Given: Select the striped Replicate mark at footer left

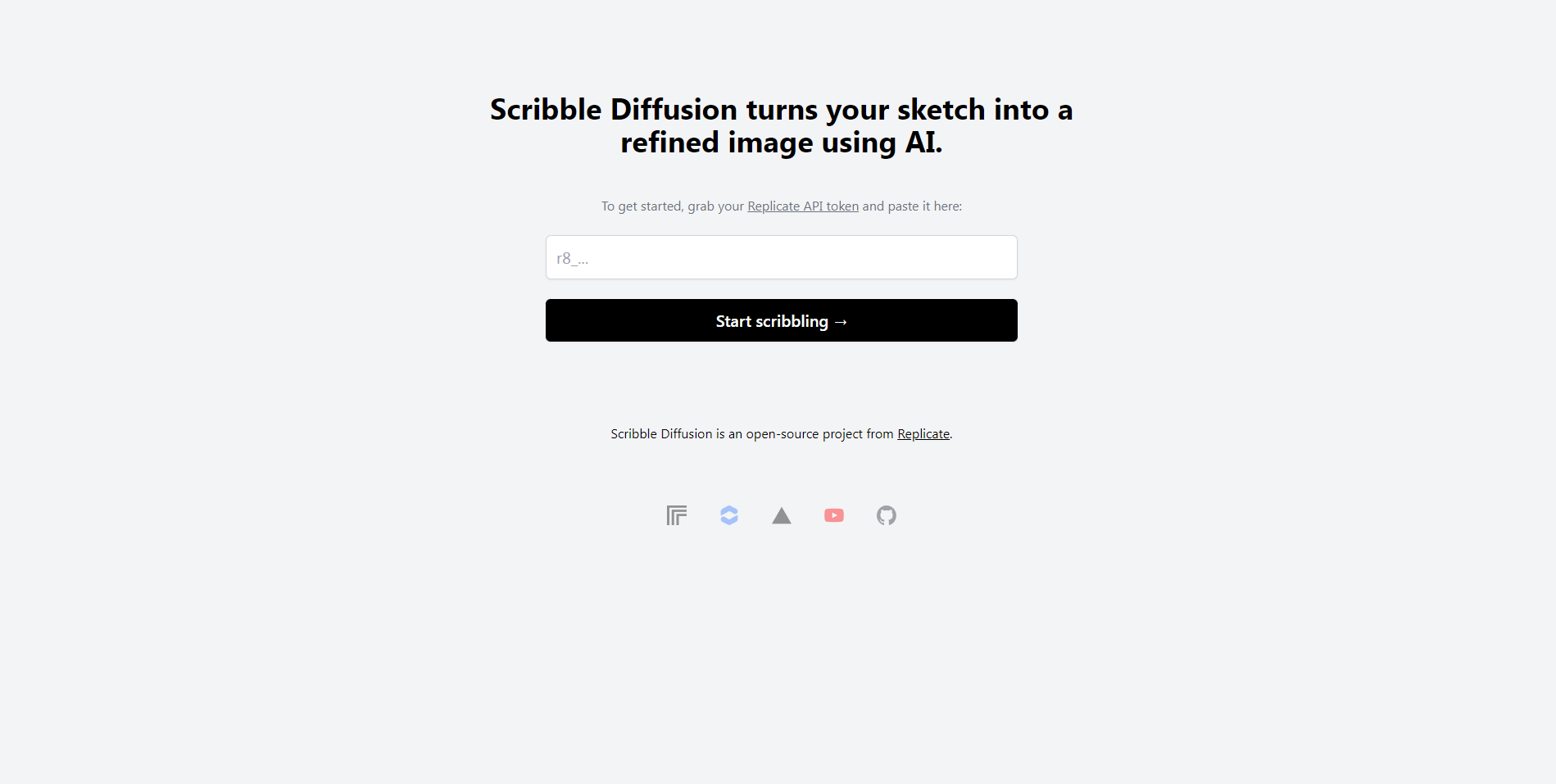Looking at the screenshot, I should pos(676,515).
